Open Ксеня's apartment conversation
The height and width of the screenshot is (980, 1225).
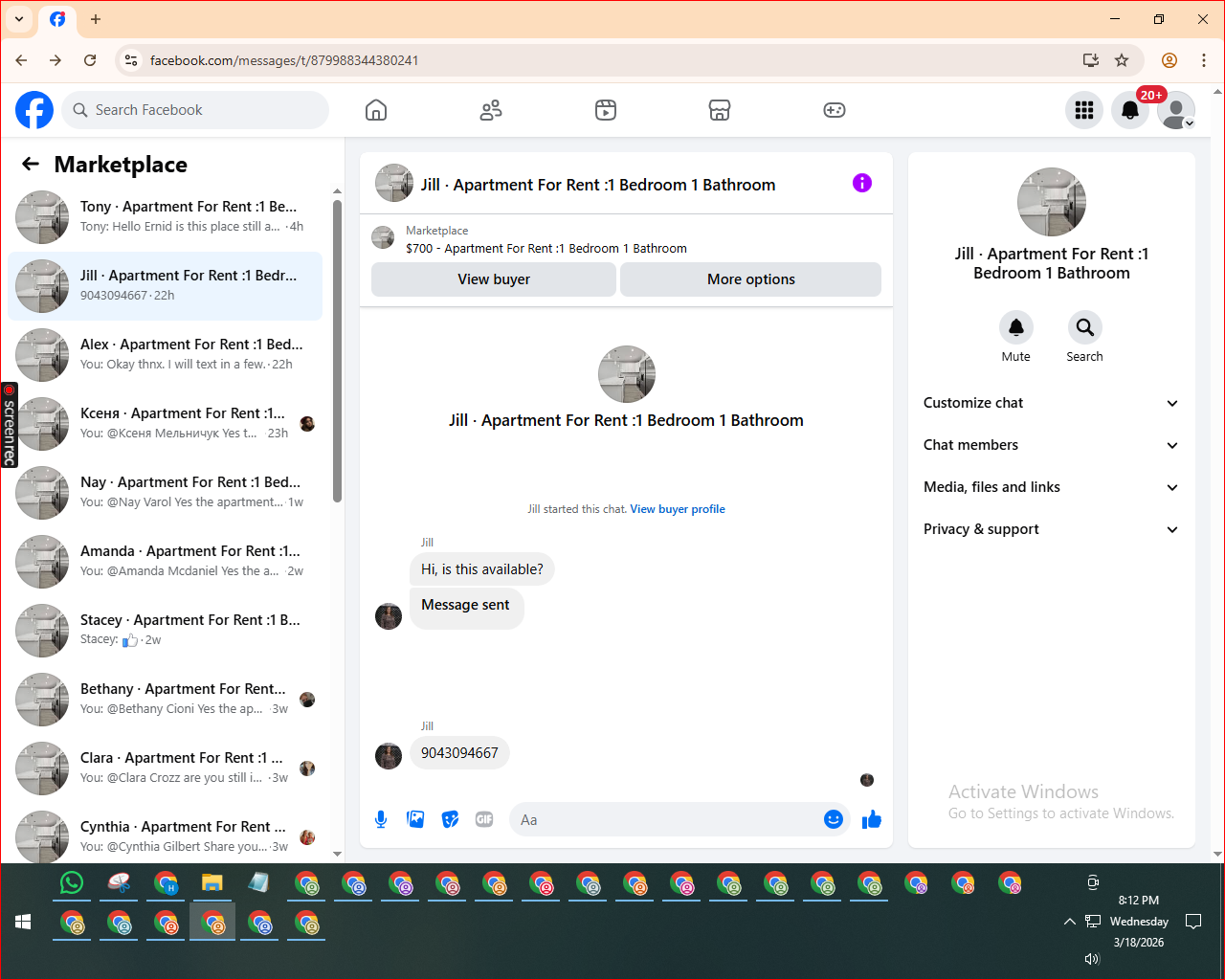(x=165, y=424)
